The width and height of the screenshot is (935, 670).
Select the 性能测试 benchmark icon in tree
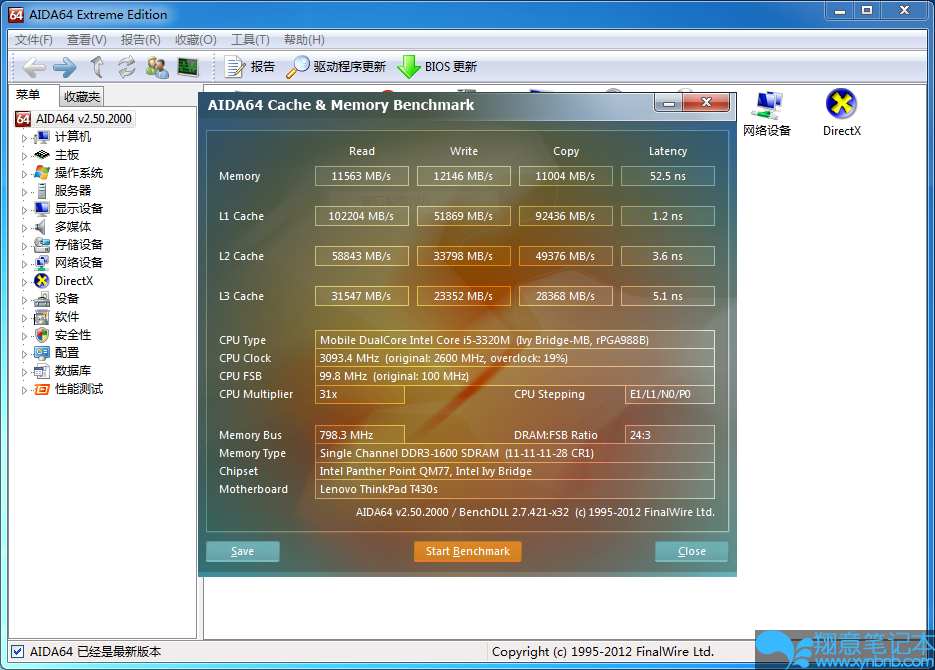(42, 389)
